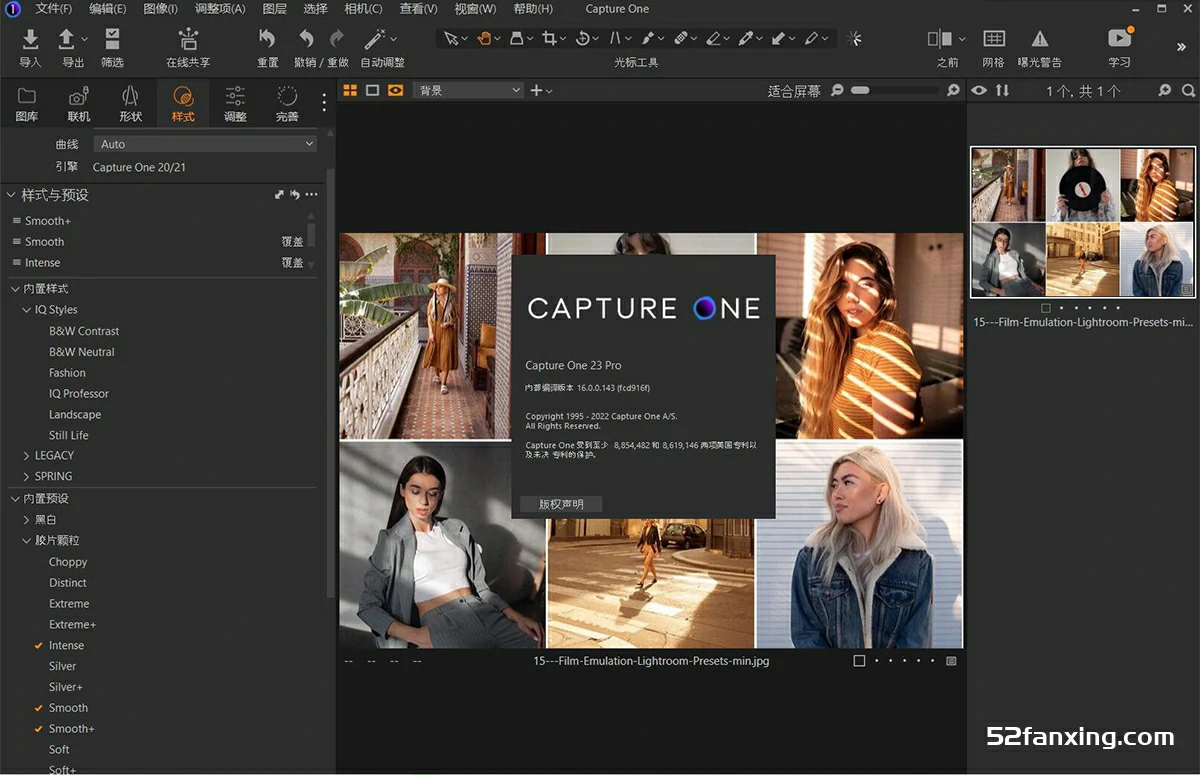1200x775 pixels.
Task: Apply the B&W Contrast style
Action: (84, 331)
